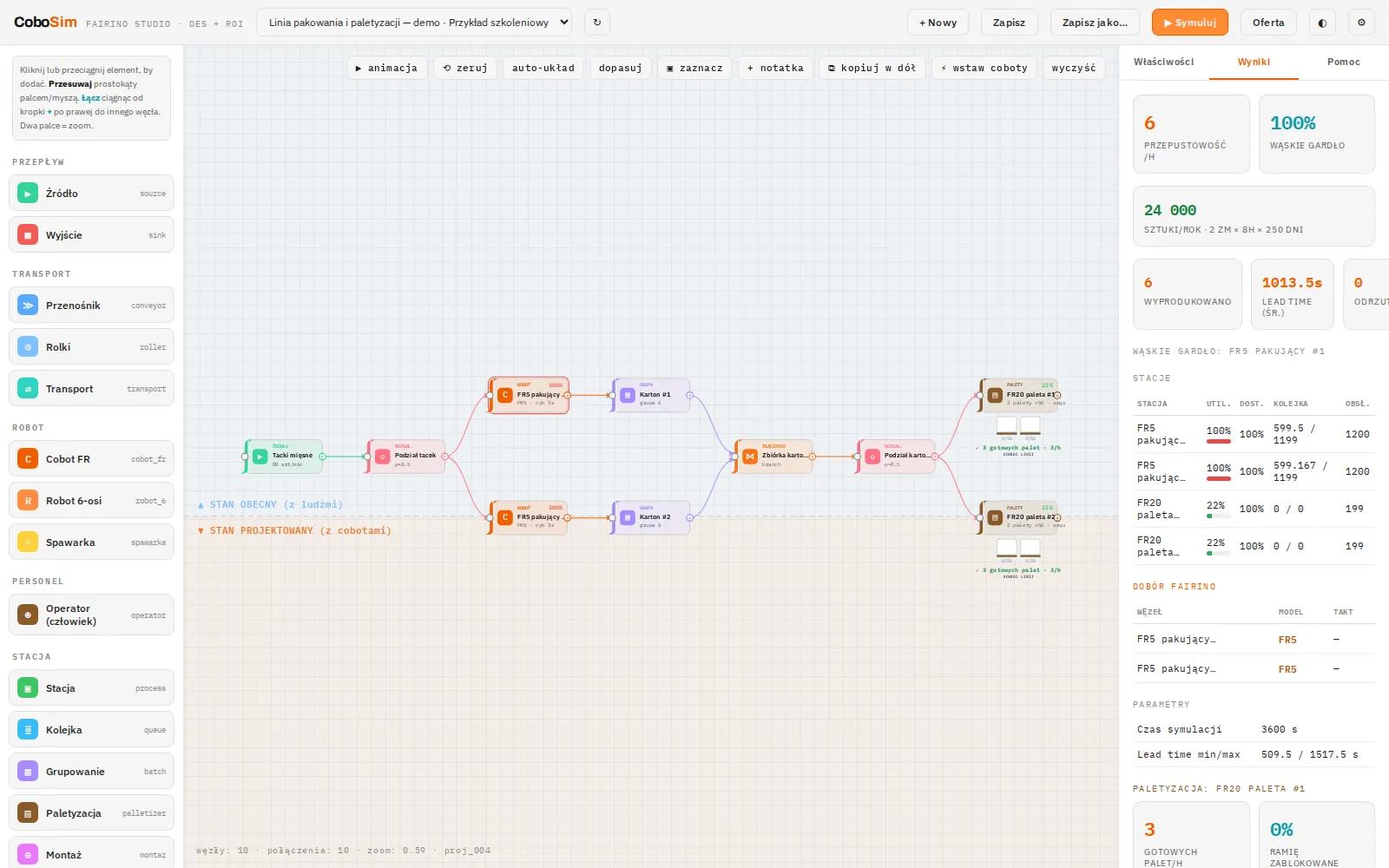This screenshot has width=1389, height=868.
Task: Add an Operator (człowiek) element
Action: [x=91, y=615]
